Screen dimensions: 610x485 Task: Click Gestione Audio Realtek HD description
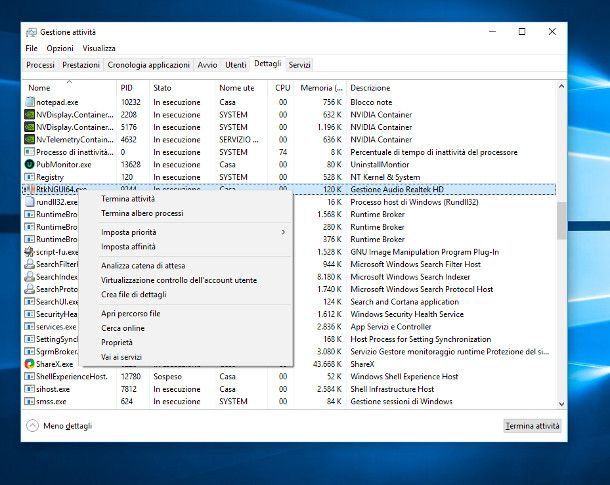point(397,189)
